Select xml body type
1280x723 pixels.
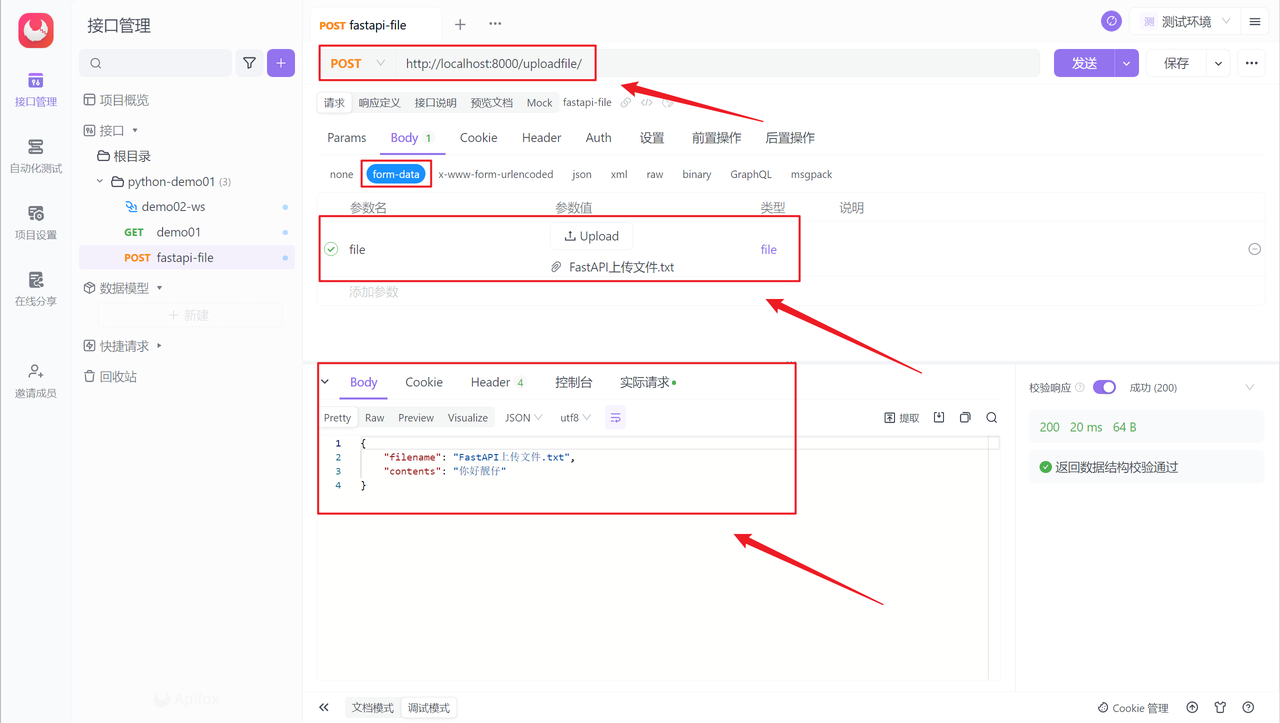point(619,174)
